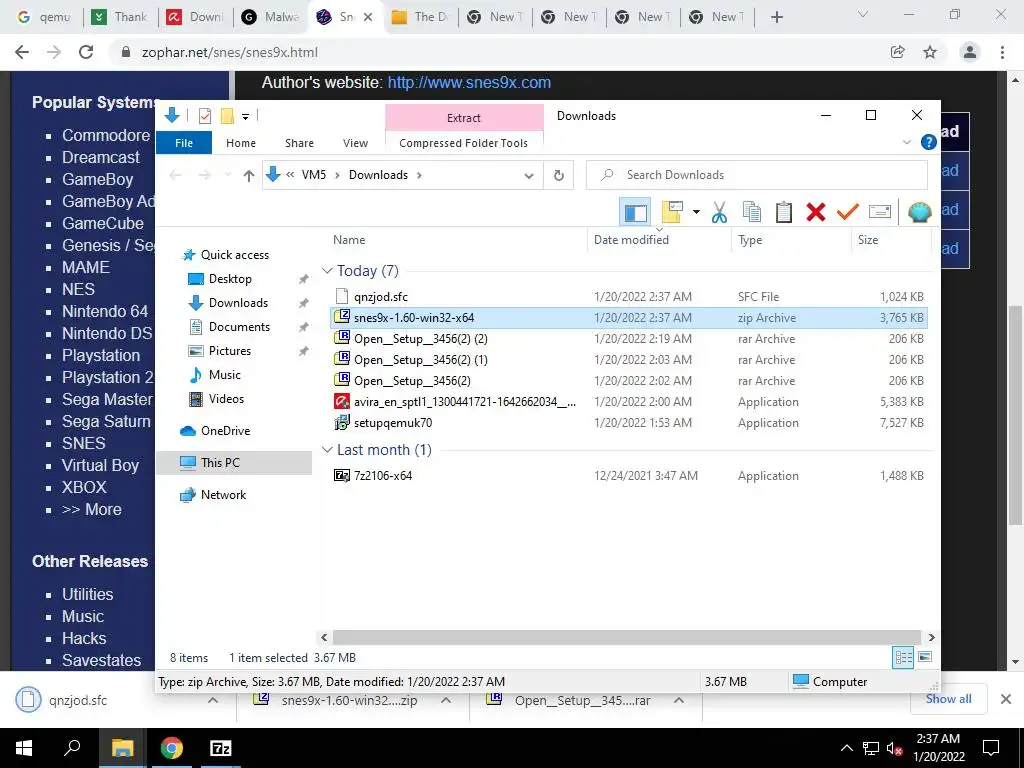Click the blue shell icon in toolbar

pos(920,212)
